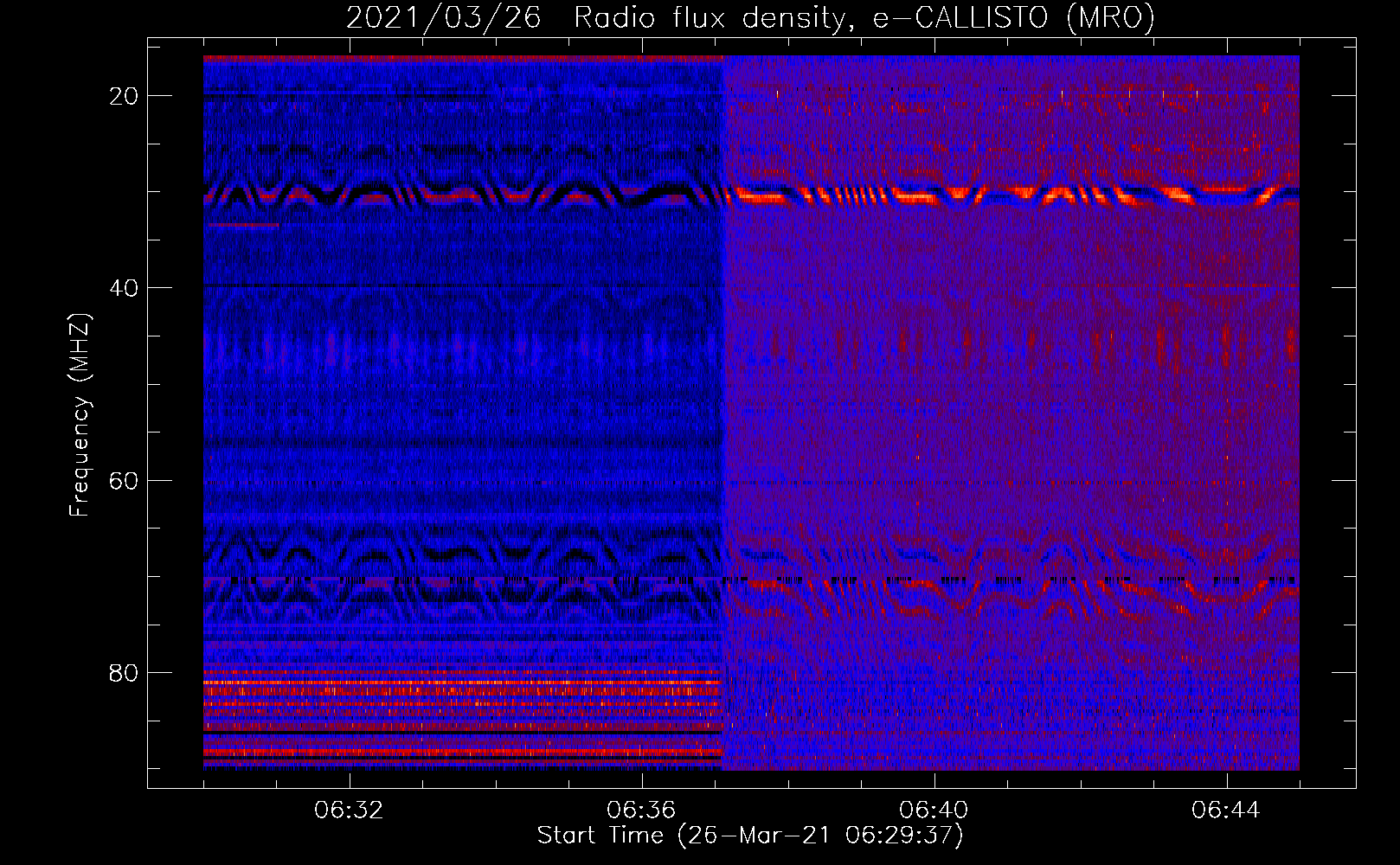This screenshot has width=1400, height=865.
Task: Click the 06:32 time tick label
Action: tap(349, 811)
